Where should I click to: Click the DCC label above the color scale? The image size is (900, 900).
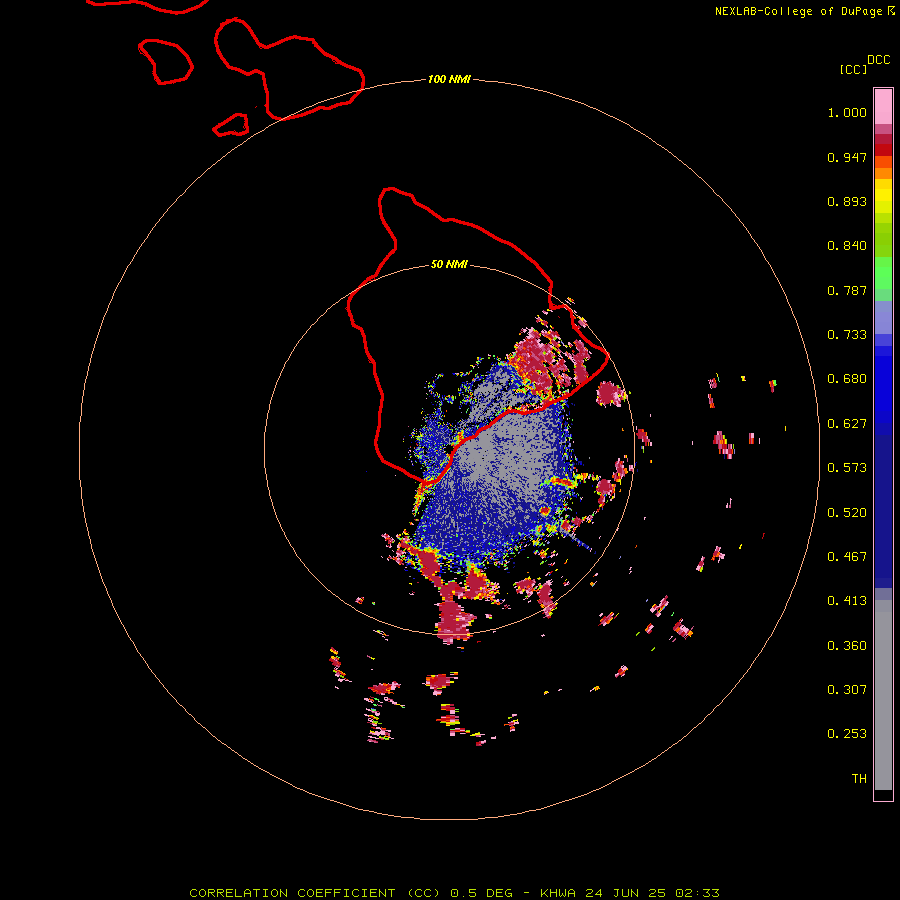coord(879,60)
